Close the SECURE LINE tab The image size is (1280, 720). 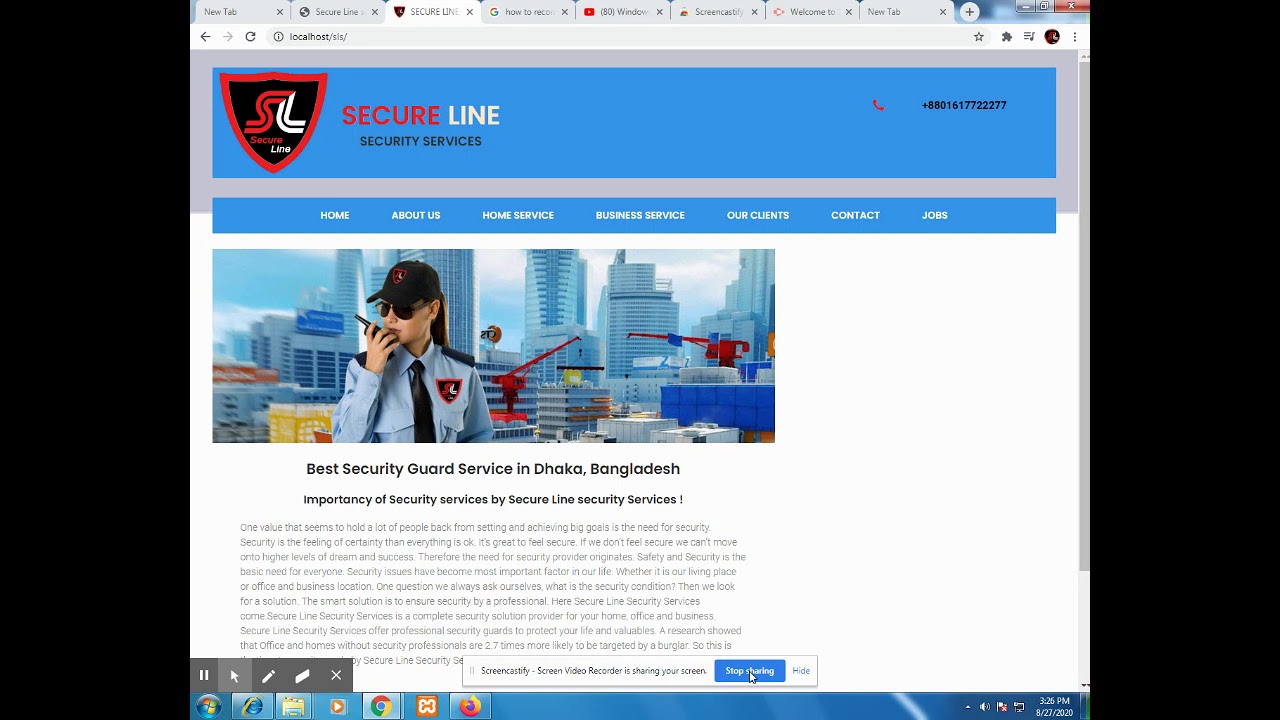[x=470, y=12]
